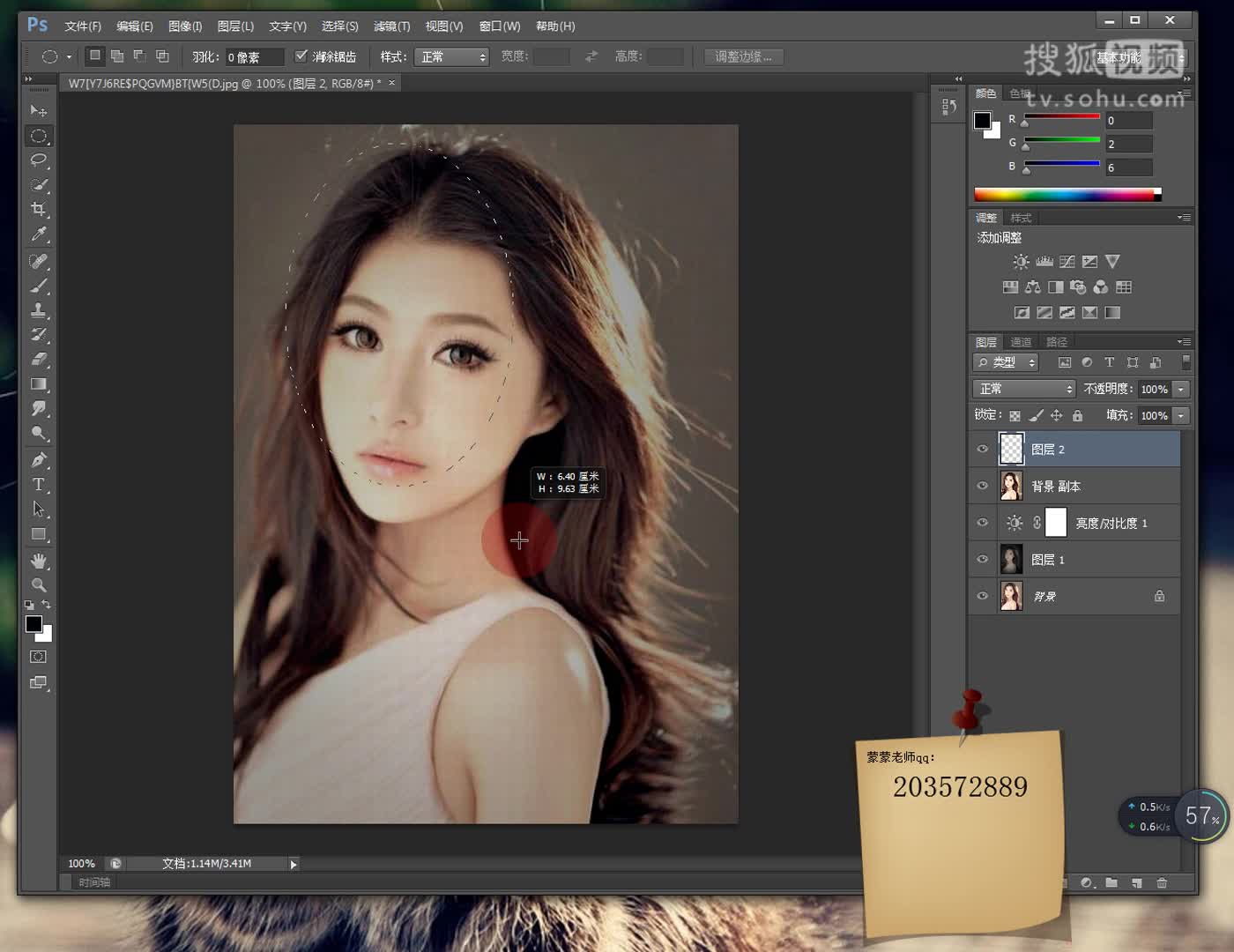This screenshot has height=952, width=1234.
Task: Open the 滤镜(T) menu
Action: 391,26
